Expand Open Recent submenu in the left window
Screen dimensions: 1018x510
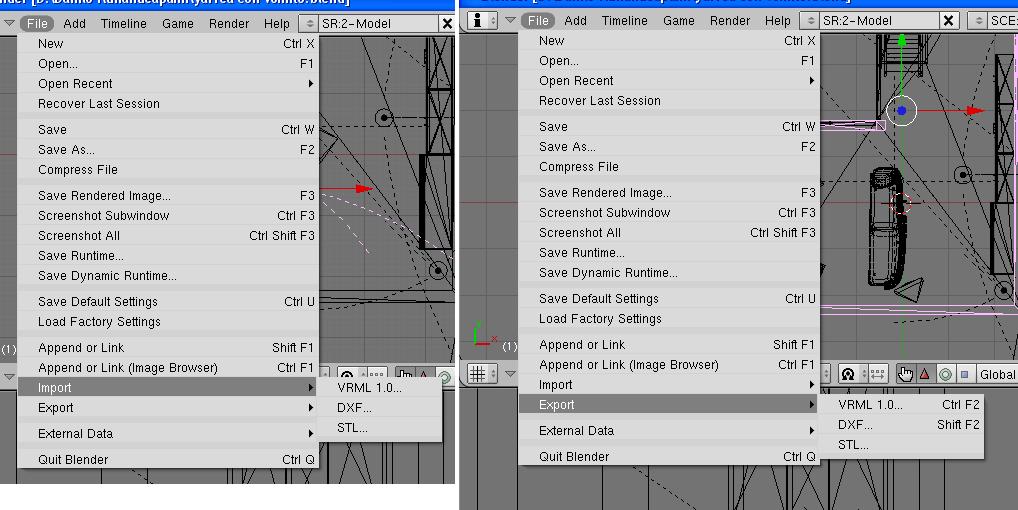168,84
